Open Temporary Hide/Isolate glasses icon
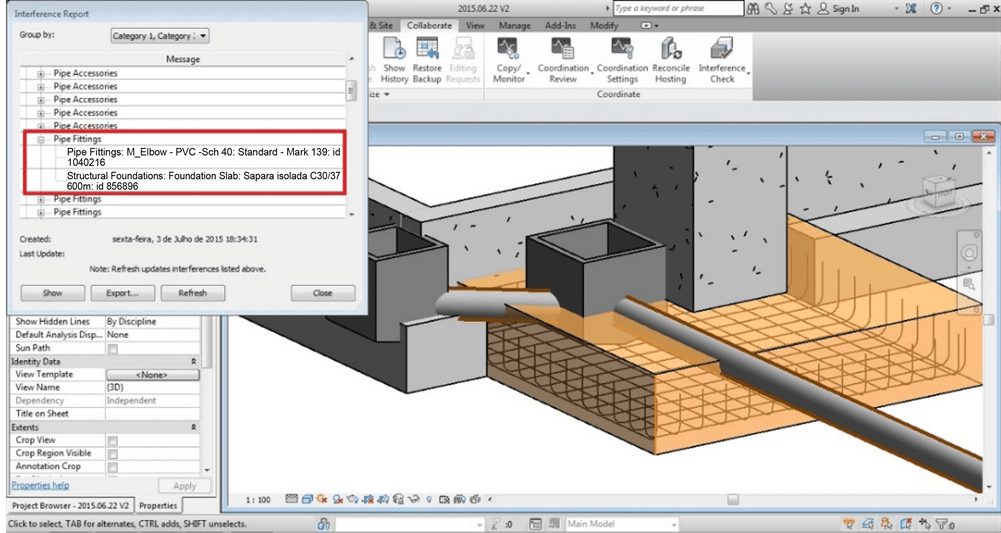The width and height of the screenshot is (1001, 533). 414,499
